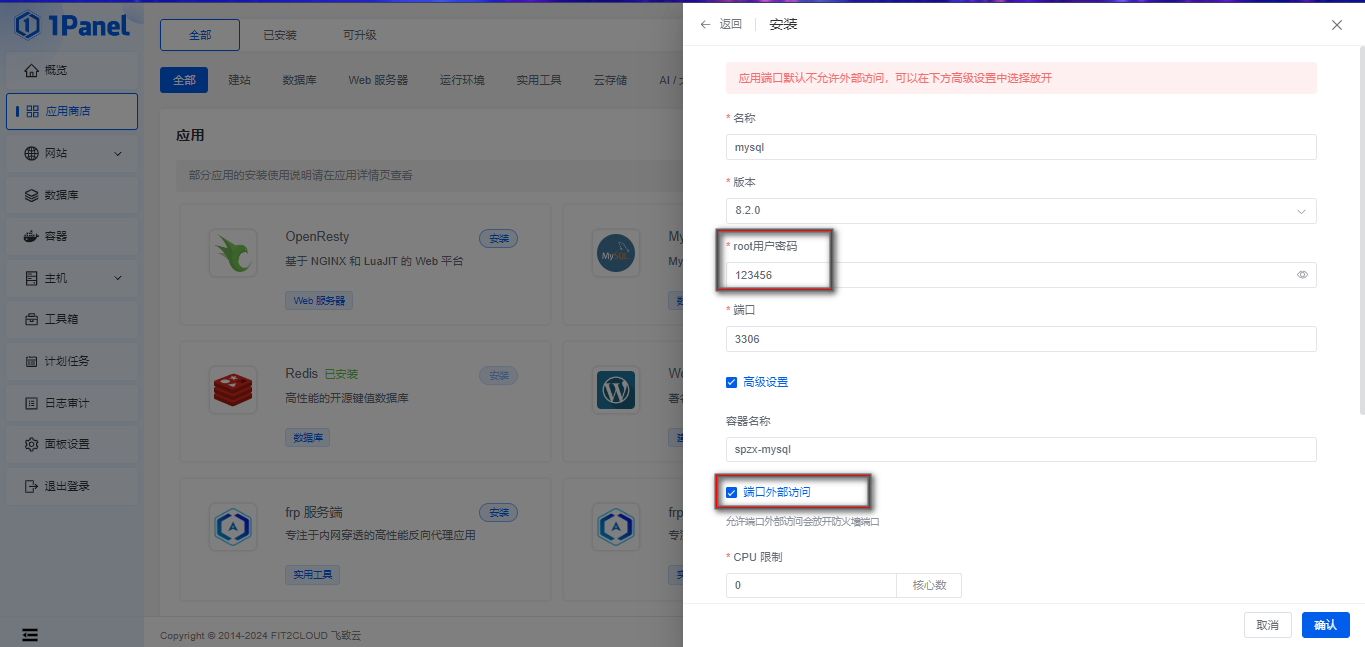The image size is (1365, 647).
Task: Enable the 高级设置 checkbox
Action: click(731, 381)
